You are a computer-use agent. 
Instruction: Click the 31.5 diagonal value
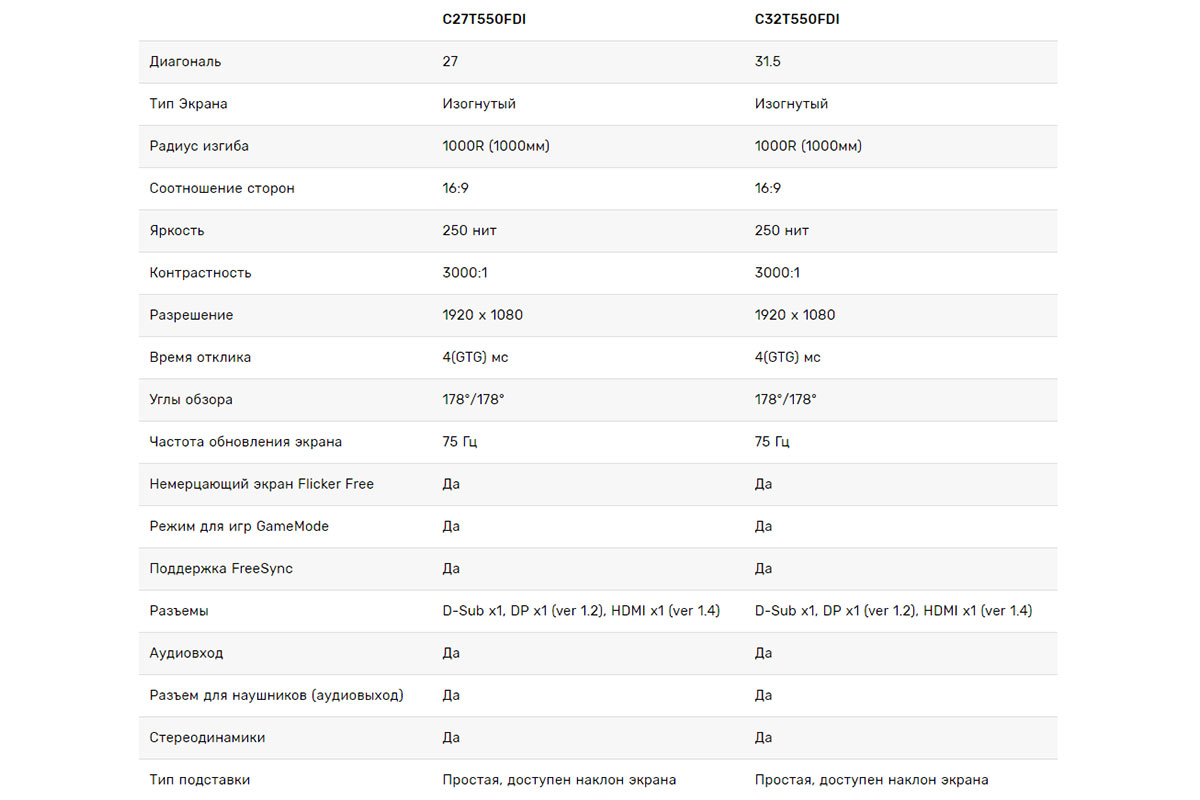coord(767,62)
